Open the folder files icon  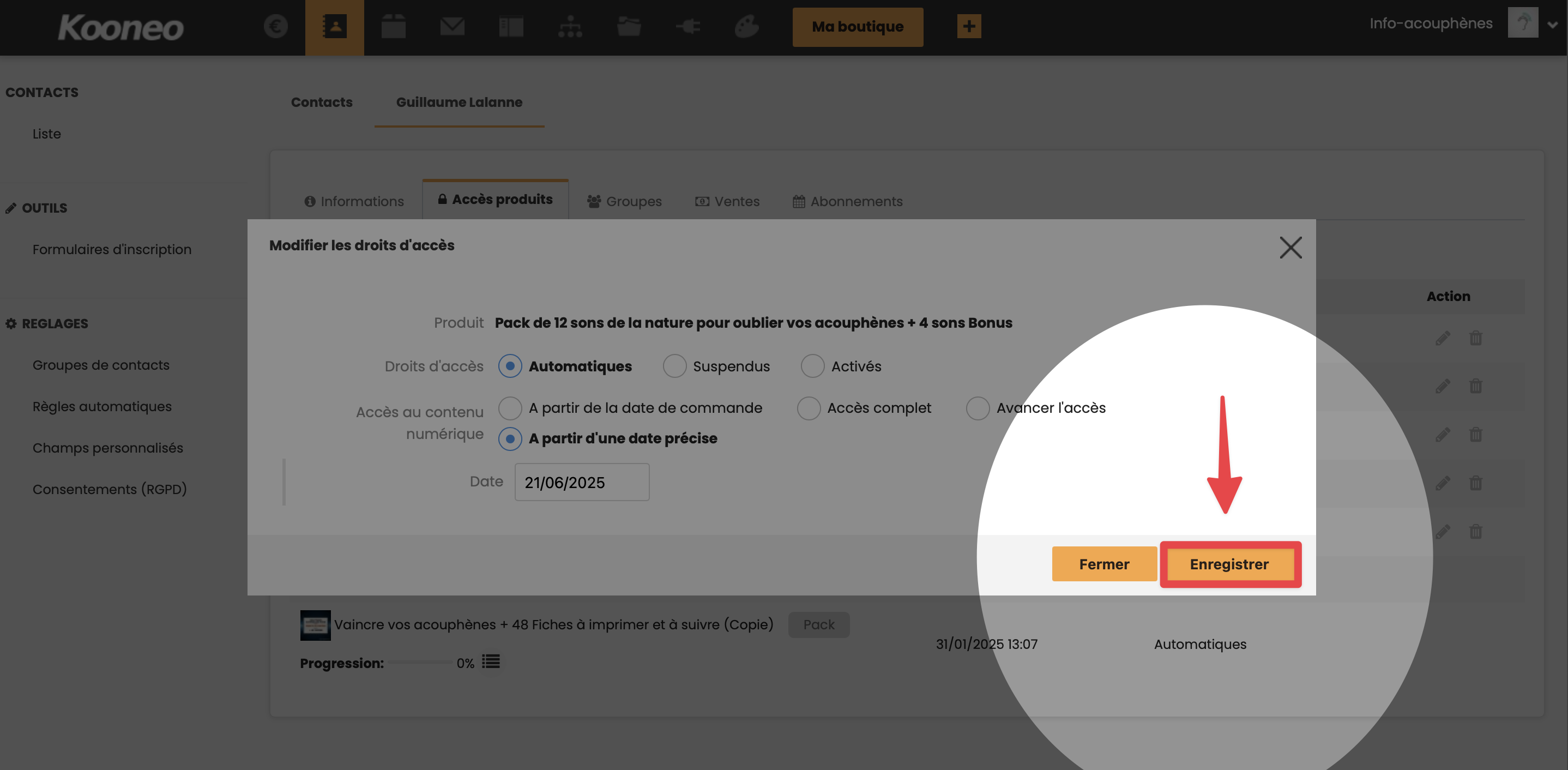tap(629, 27)
